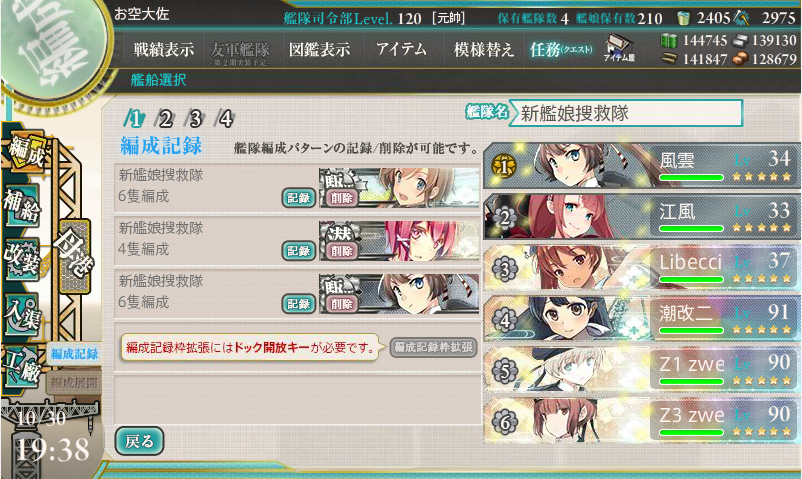
Task: Open the 補給 (Supply) sidebar icon
Action: 21,206
